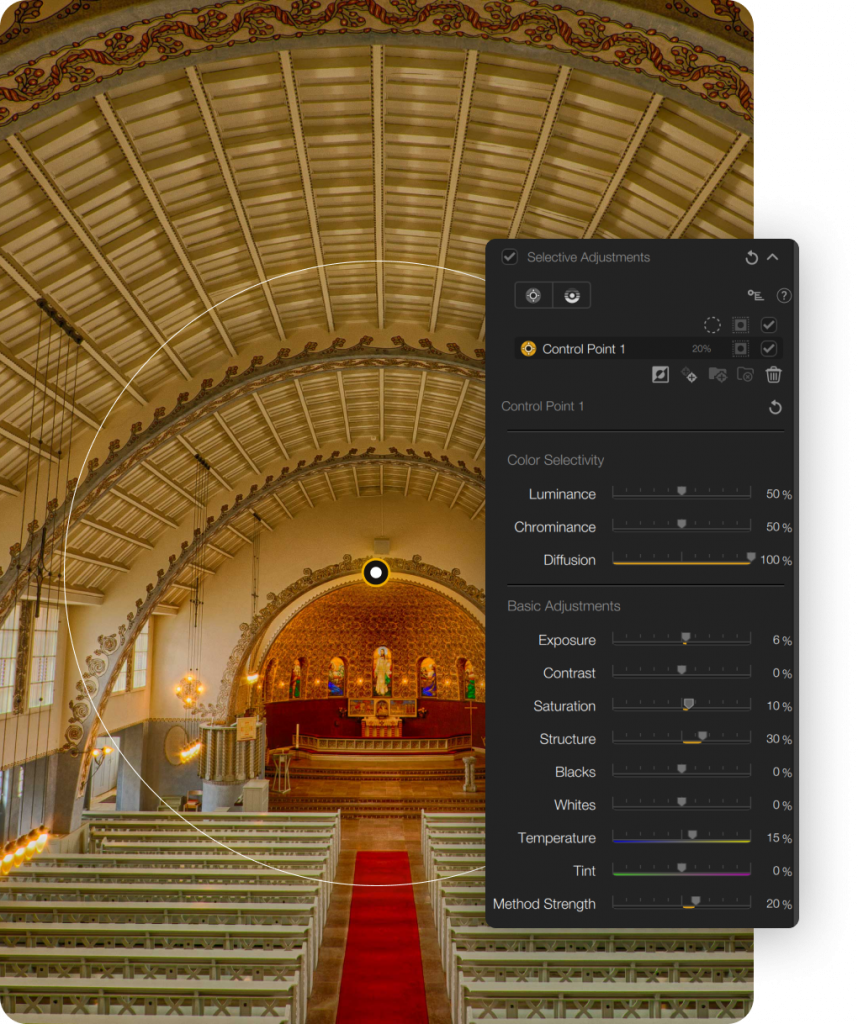Select the Basic Adjustments section header
The image size is (858, 1024).
pos(562,606)
